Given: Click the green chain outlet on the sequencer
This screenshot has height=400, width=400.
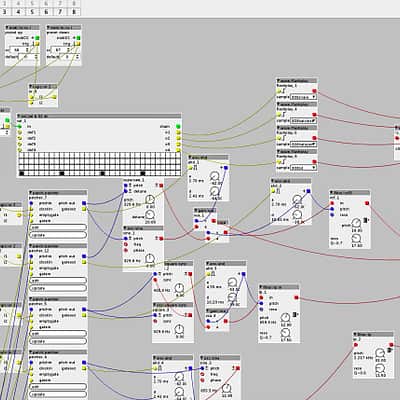Looking at the screenshot, I should click(178, 126).
